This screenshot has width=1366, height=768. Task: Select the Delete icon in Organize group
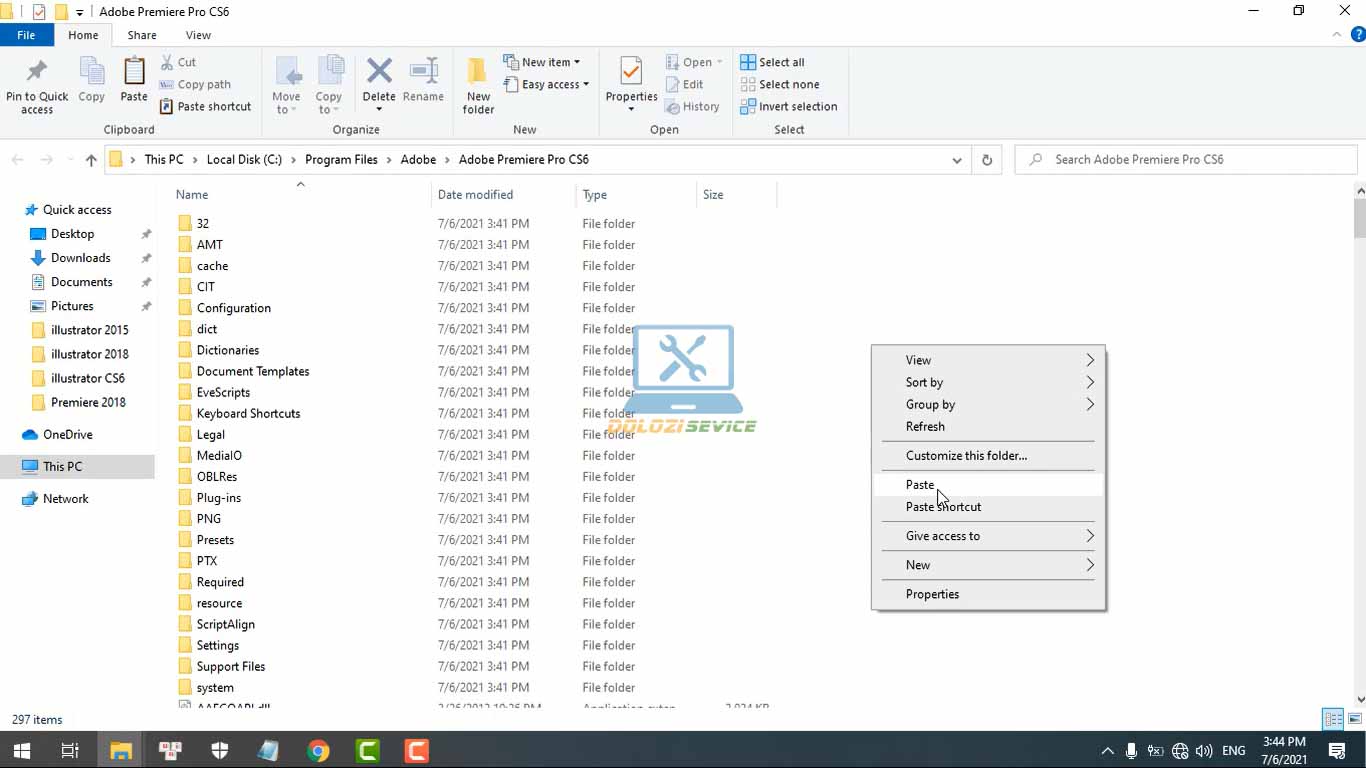pyautogui.click(x=379, y=80)
